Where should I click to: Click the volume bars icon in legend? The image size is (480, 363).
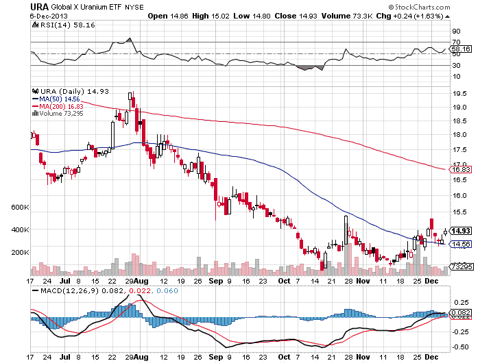[35, 113]
